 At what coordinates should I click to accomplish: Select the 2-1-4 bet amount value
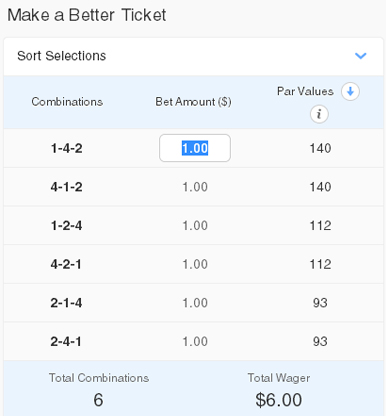[195, 303]
